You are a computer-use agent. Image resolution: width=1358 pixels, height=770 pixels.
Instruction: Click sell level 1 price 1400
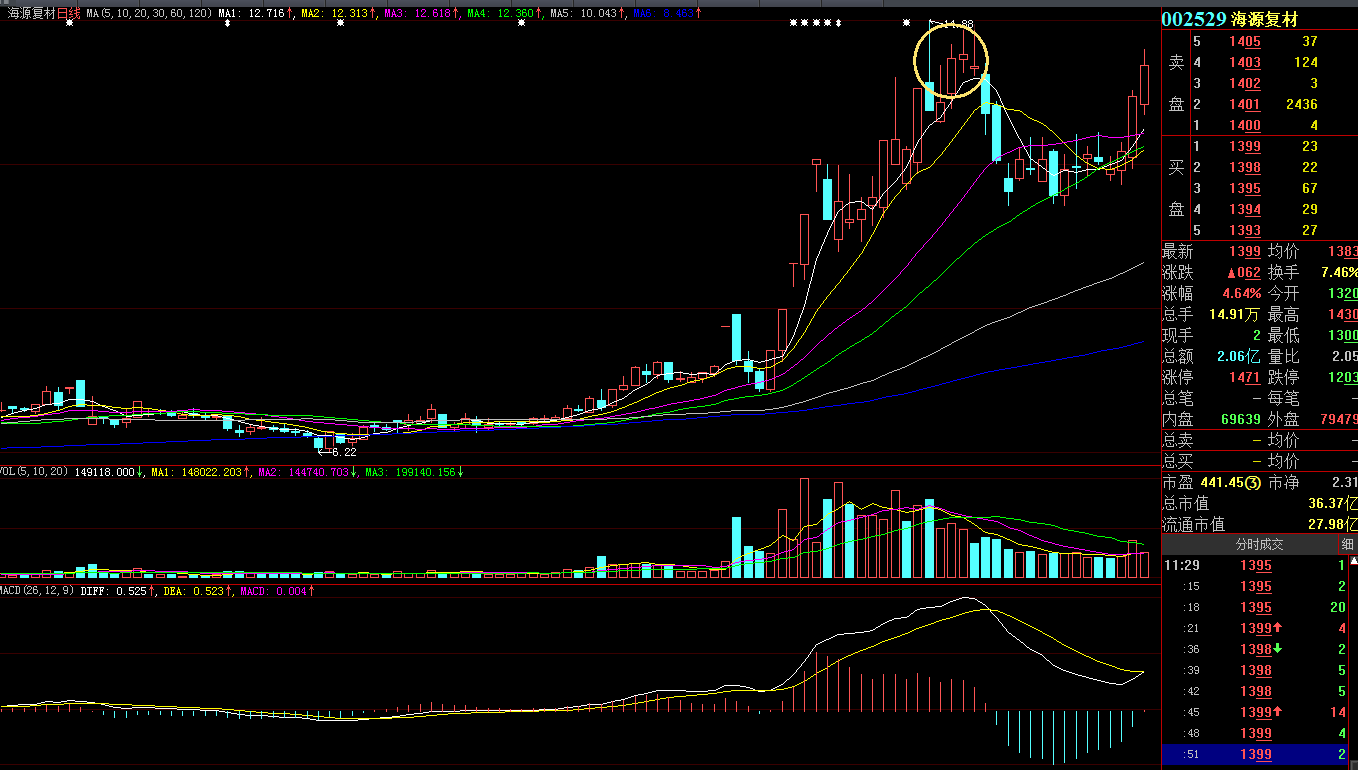click(x=1245, y=126)
